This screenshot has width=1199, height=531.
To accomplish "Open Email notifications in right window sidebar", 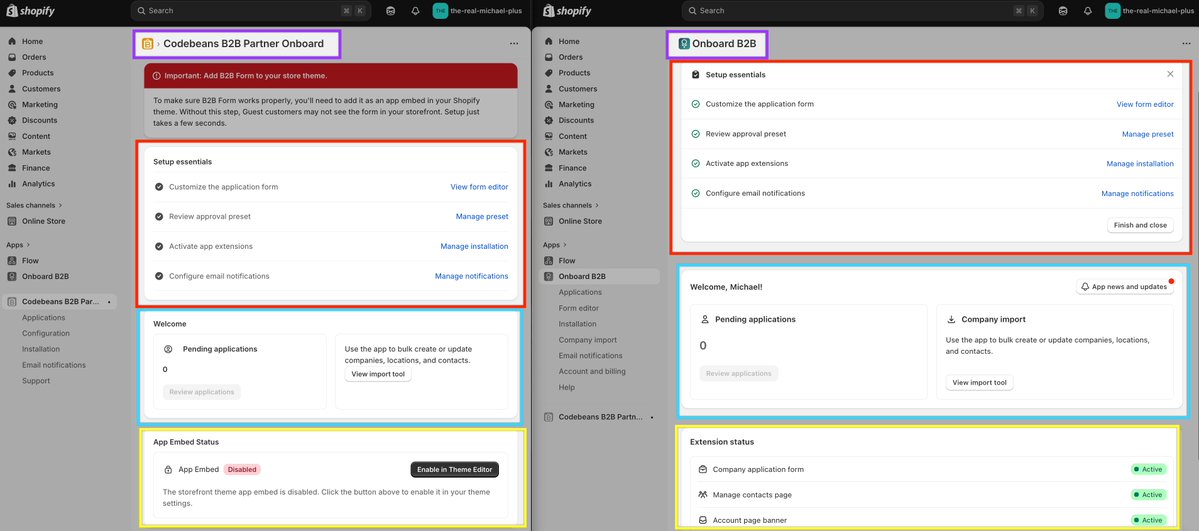I will 590,356.
